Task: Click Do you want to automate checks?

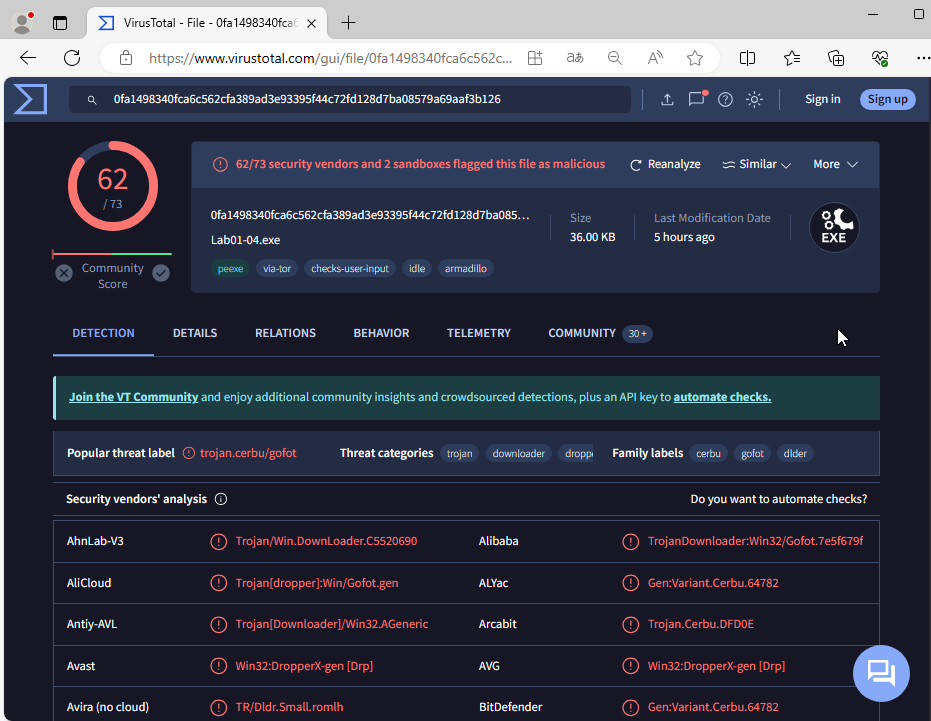Action: pos(778,499)
